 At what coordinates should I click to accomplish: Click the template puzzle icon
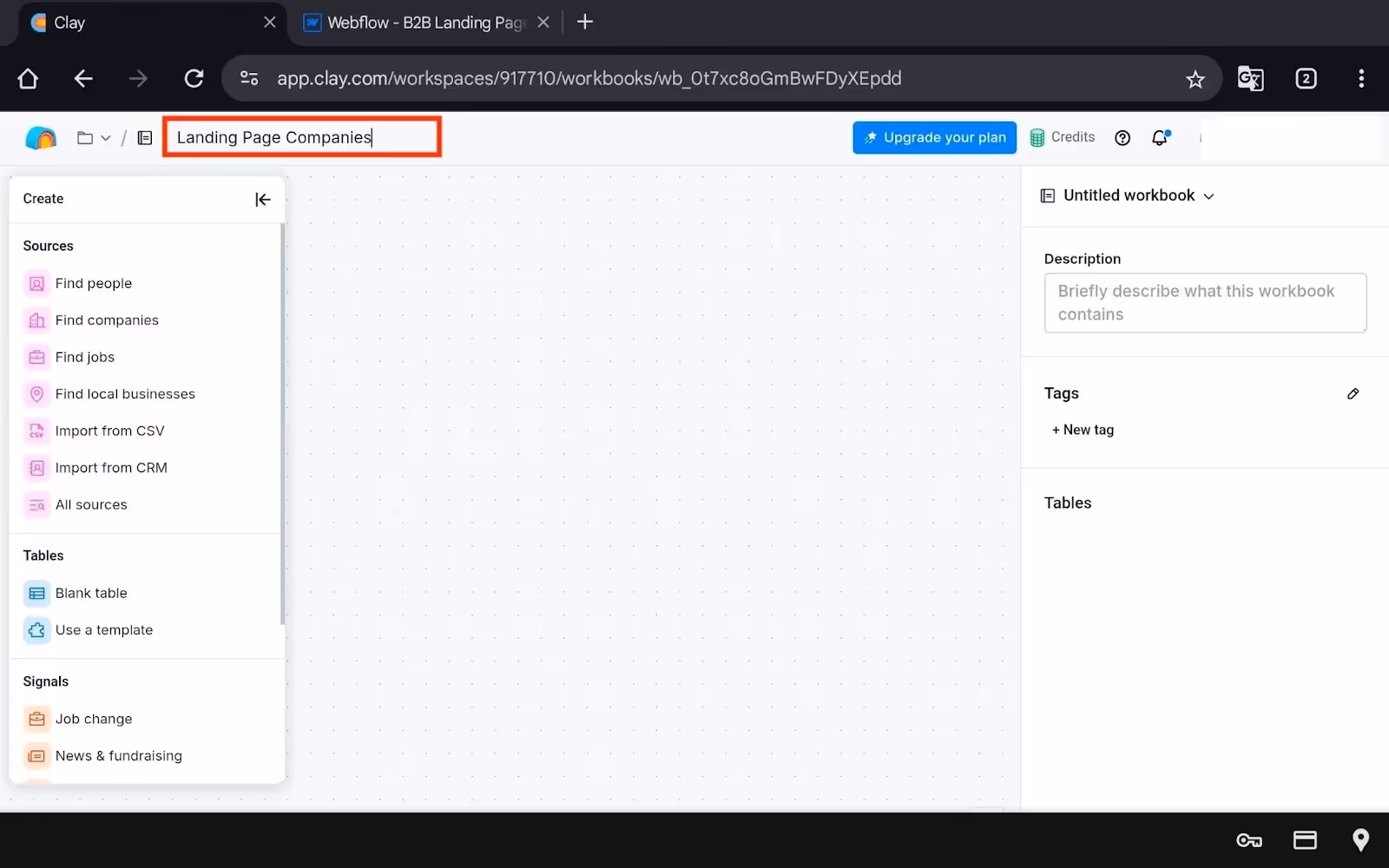coord(36,630)
